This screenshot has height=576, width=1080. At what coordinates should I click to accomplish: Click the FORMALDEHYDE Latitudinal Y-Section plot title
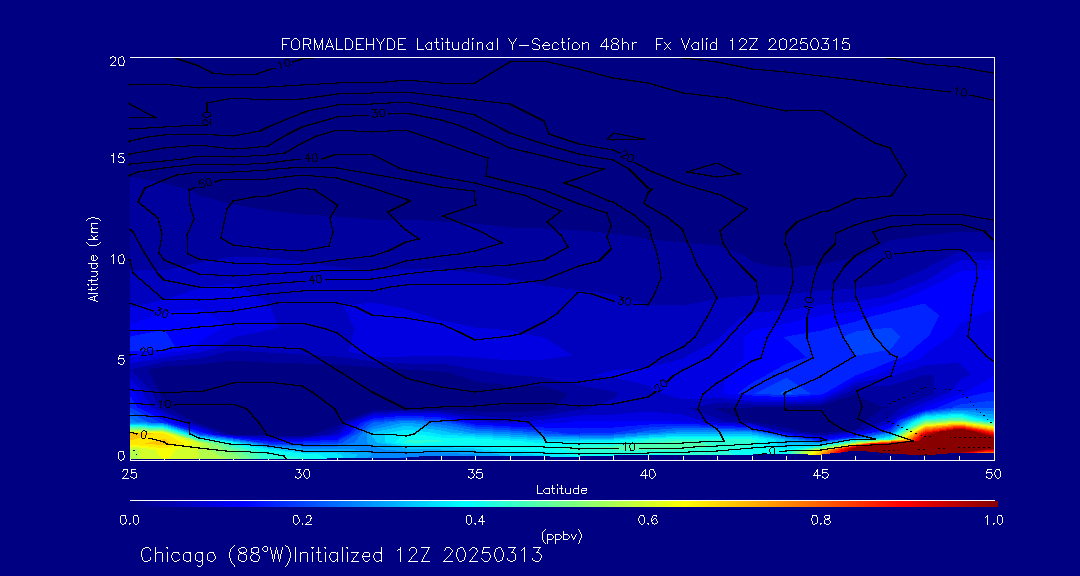(566, 45)
